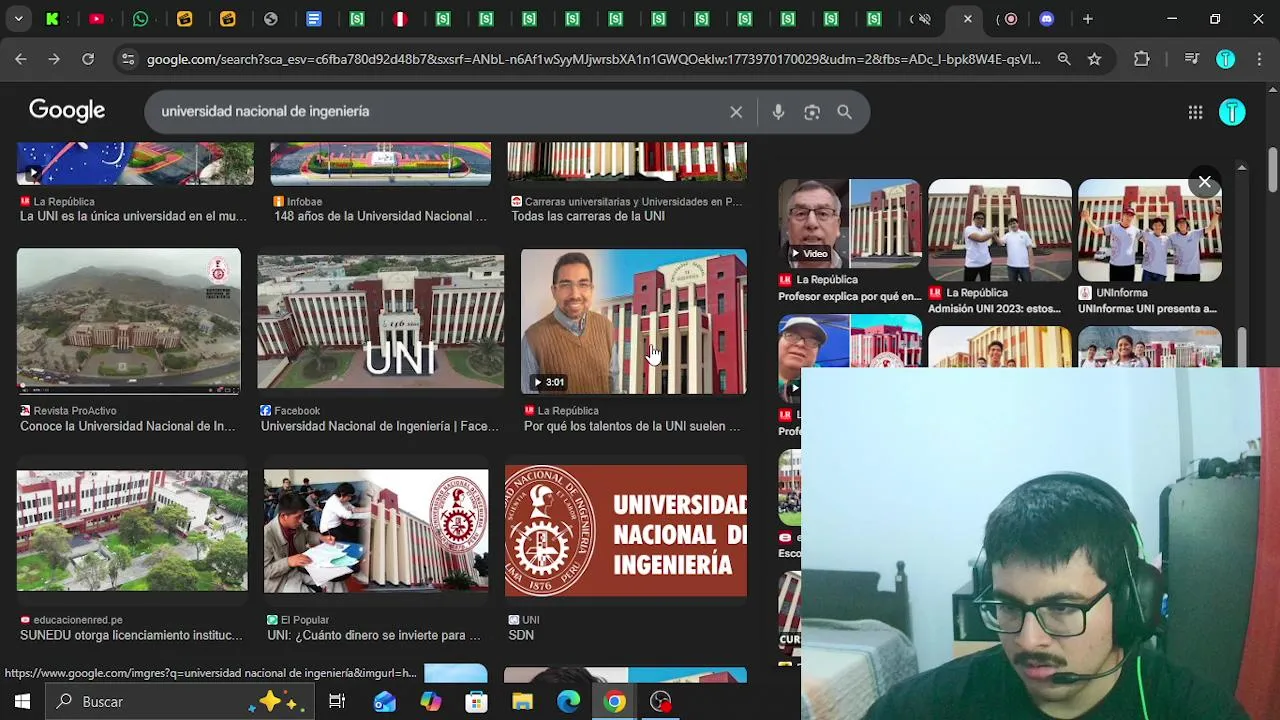Image resolution: width=1280 pixels, height=720 pixels.
Task: Click the page vertical scrollbar
Action: [1272, 170]
